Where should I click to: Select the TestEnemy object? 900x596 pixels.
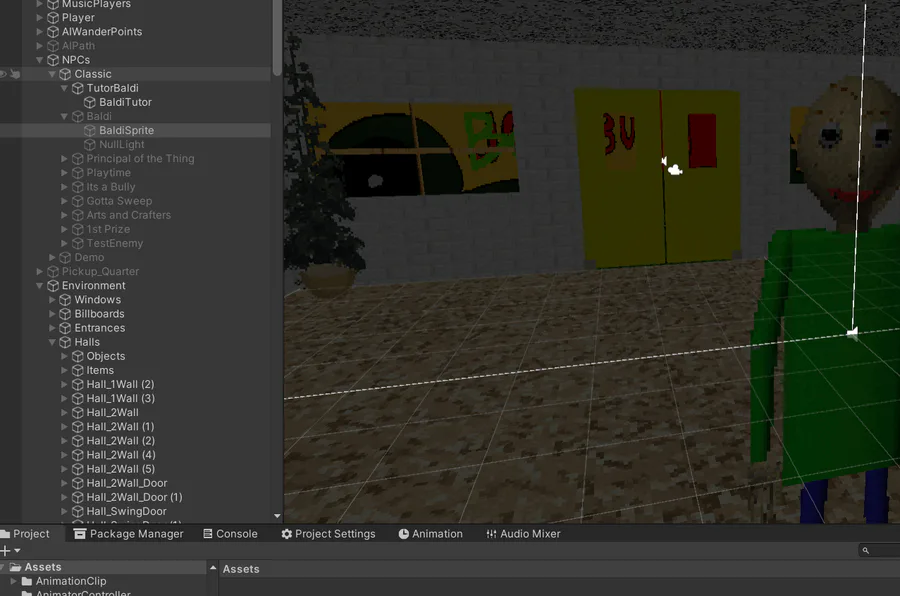pyautogui.click(x=115, y=243)
